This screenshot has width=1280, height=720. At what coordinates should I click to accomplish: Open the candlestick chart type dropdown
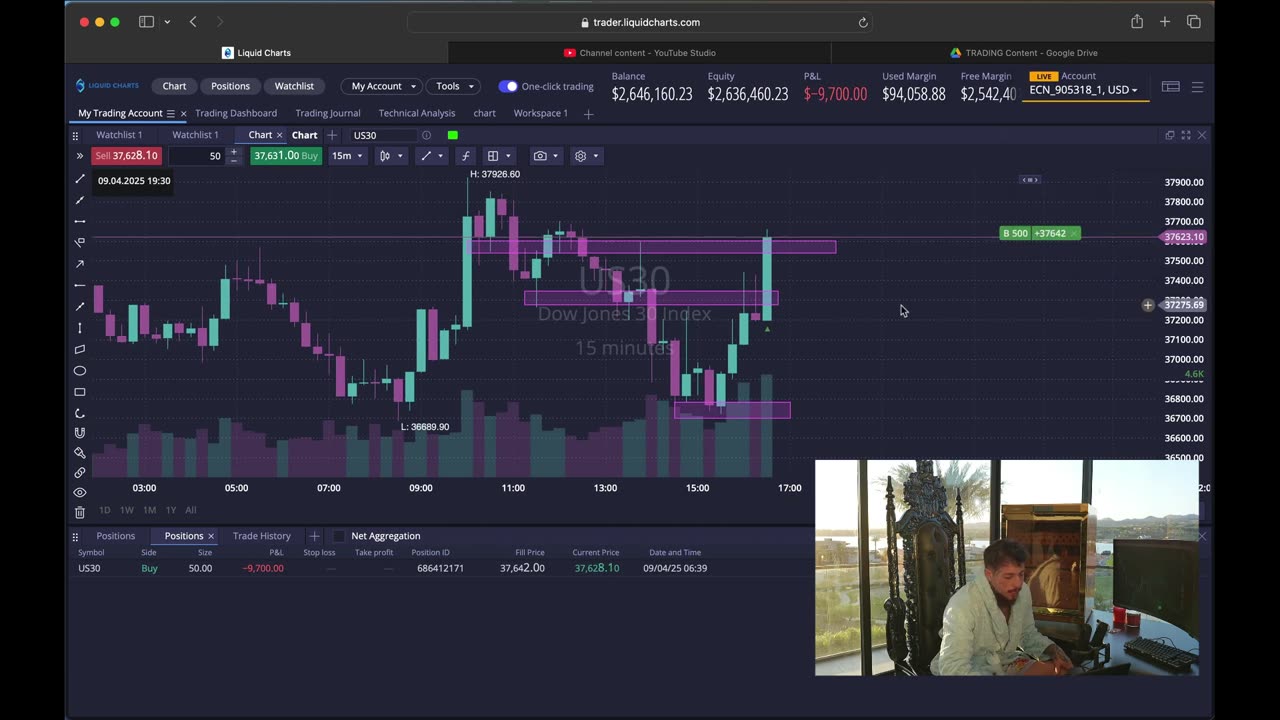[x=391, y=156]
